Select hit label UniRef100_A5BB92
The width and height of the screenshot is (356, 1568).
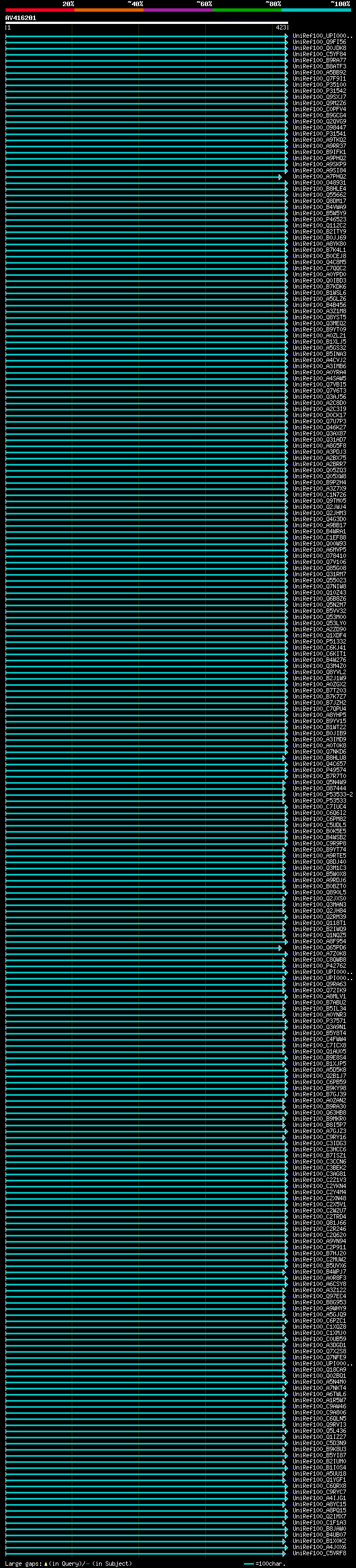pos(319,73)
